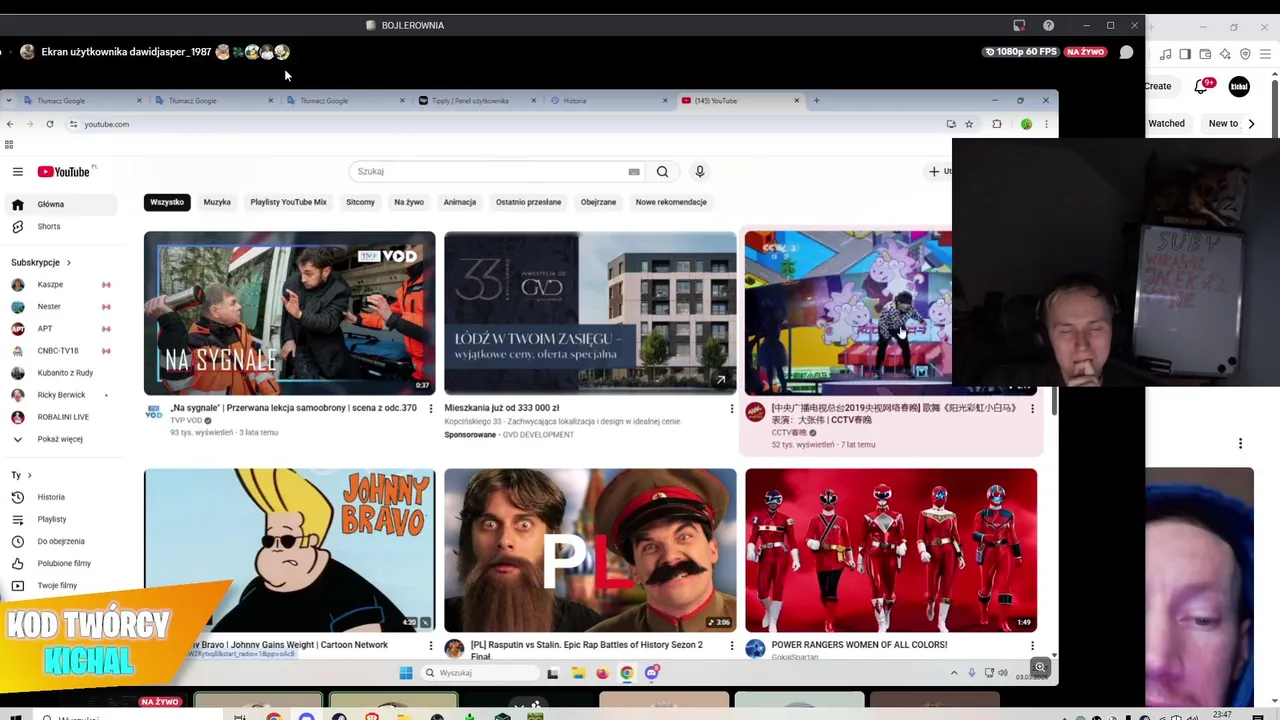Click the streamed Windows Start button
The height and width of the screenshot is (720, 1280).
pos(405,673)
